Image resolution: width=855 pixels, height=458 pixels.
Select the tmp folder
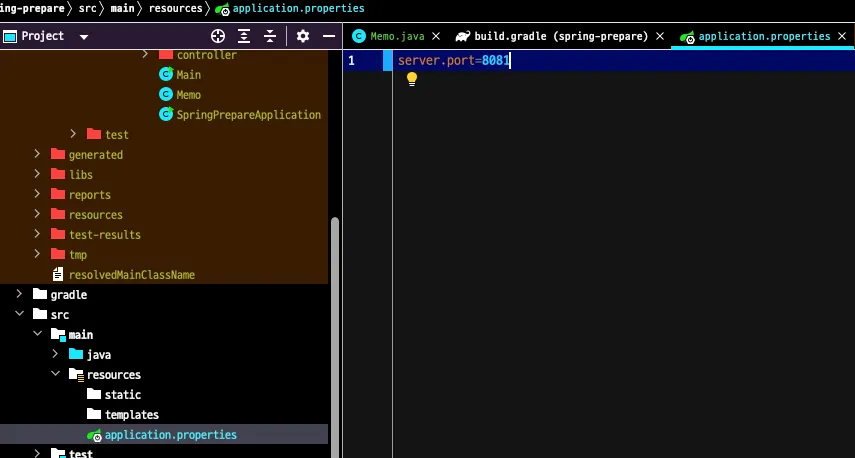78,255
